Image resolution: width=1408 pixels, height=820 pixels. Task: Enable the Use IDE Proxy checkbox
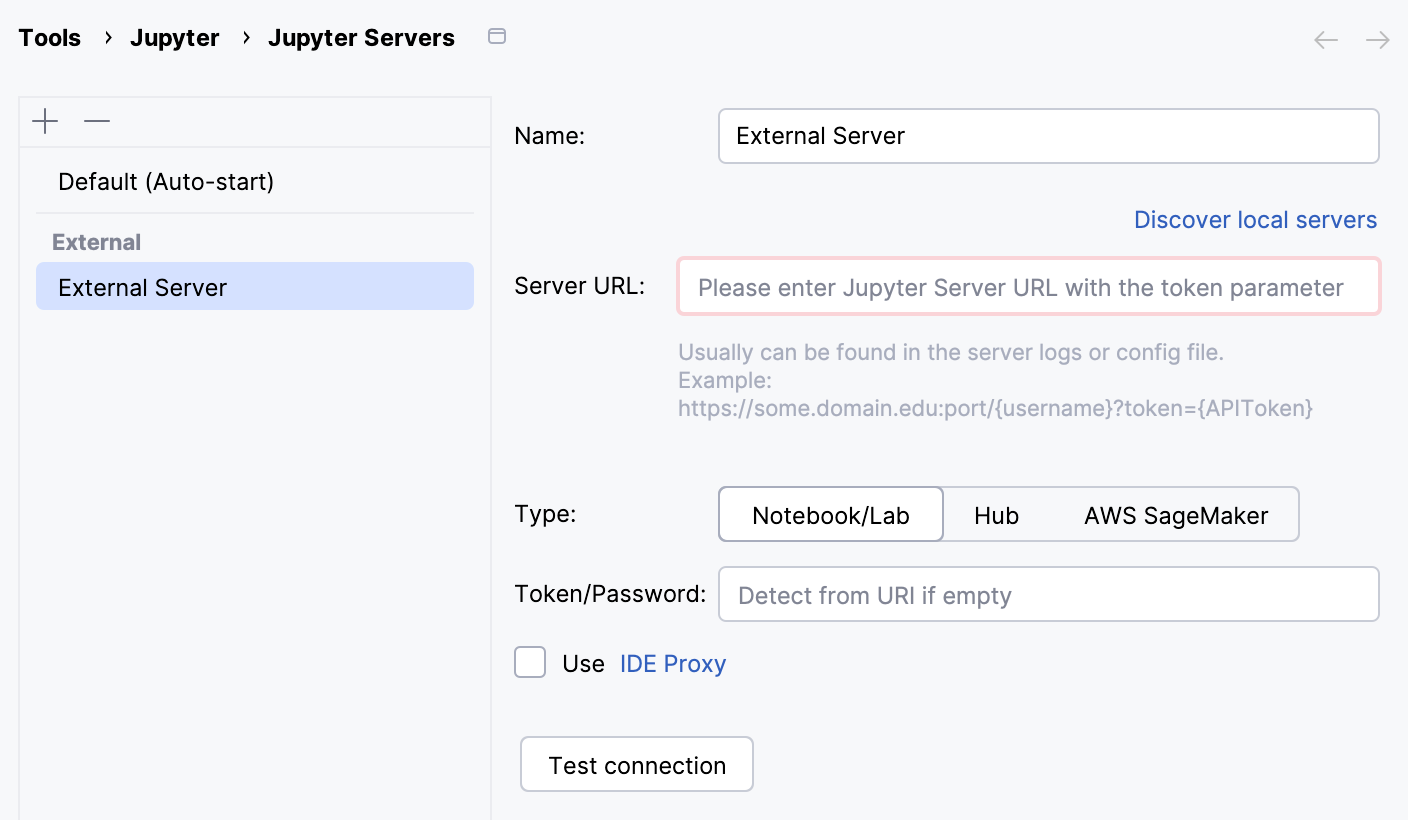tap(530, 662)
